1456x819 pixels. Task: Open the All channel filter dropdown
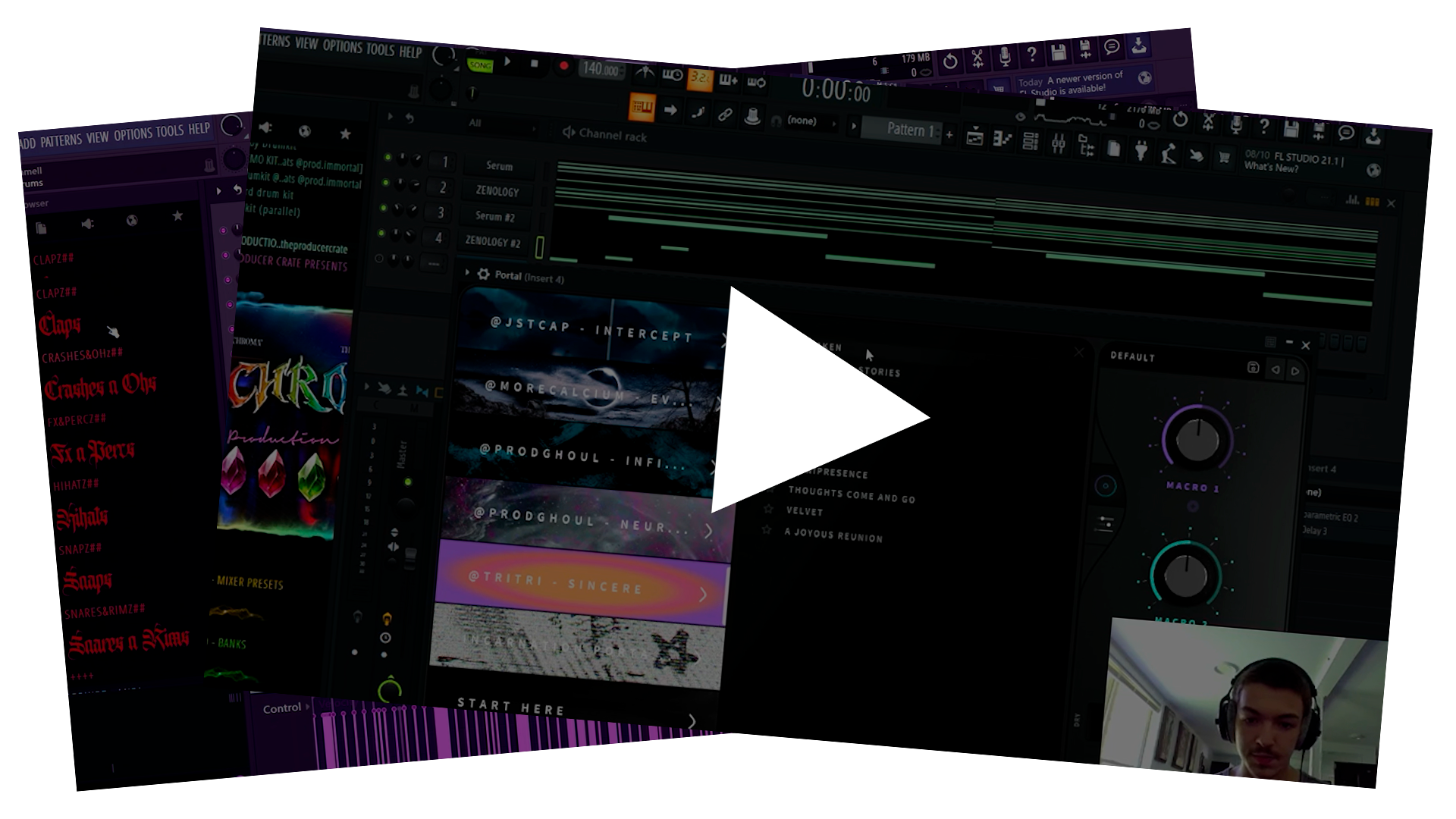pos(500,124)
